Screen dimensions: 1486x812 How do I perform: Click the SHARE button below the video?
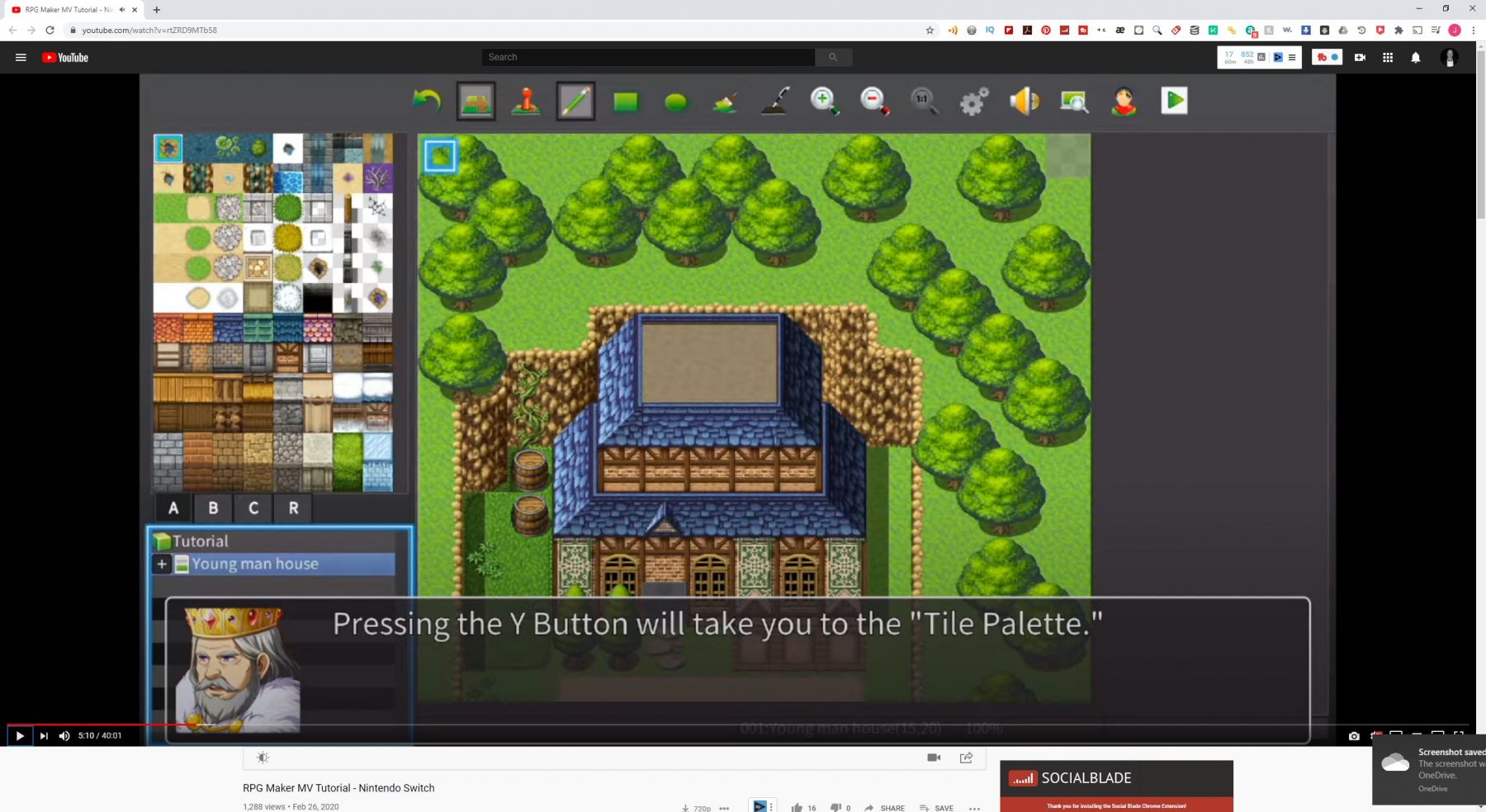884,807
